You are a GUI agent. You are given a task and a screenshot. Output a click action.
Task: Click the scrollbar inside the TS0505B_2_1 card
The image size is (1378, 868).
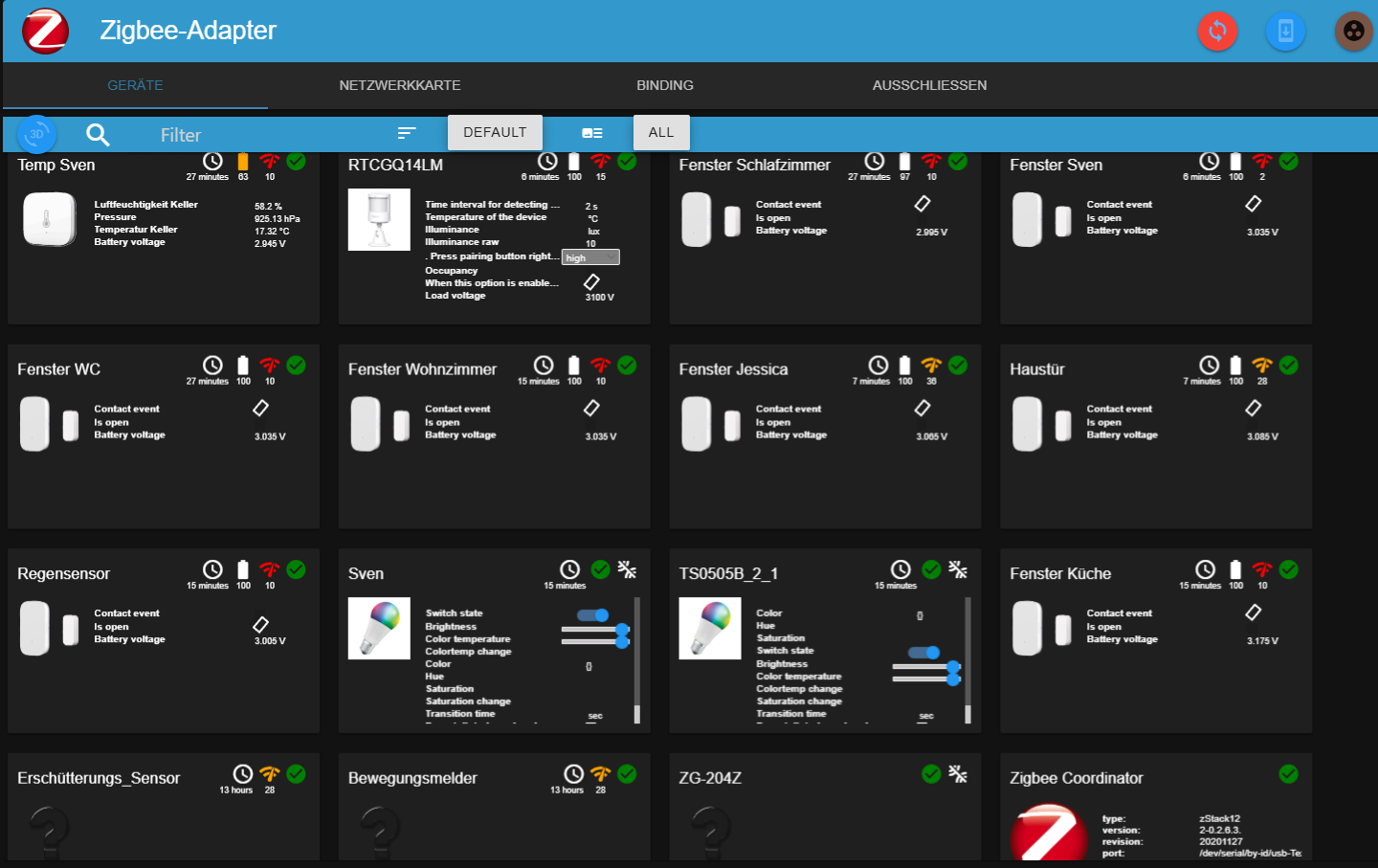pos(968,660)
